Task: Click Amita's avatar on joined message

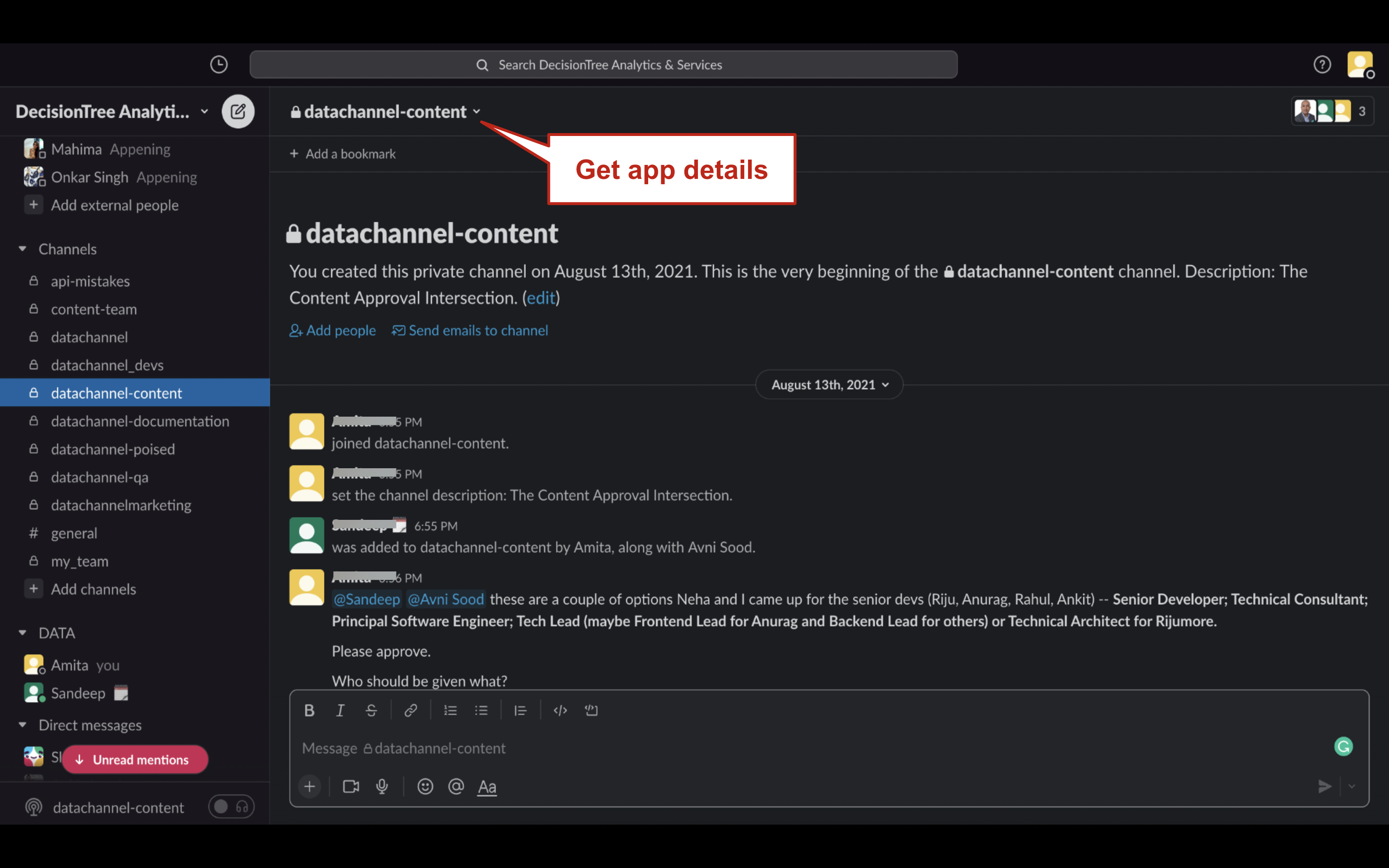Action: [x=307, y=431]
